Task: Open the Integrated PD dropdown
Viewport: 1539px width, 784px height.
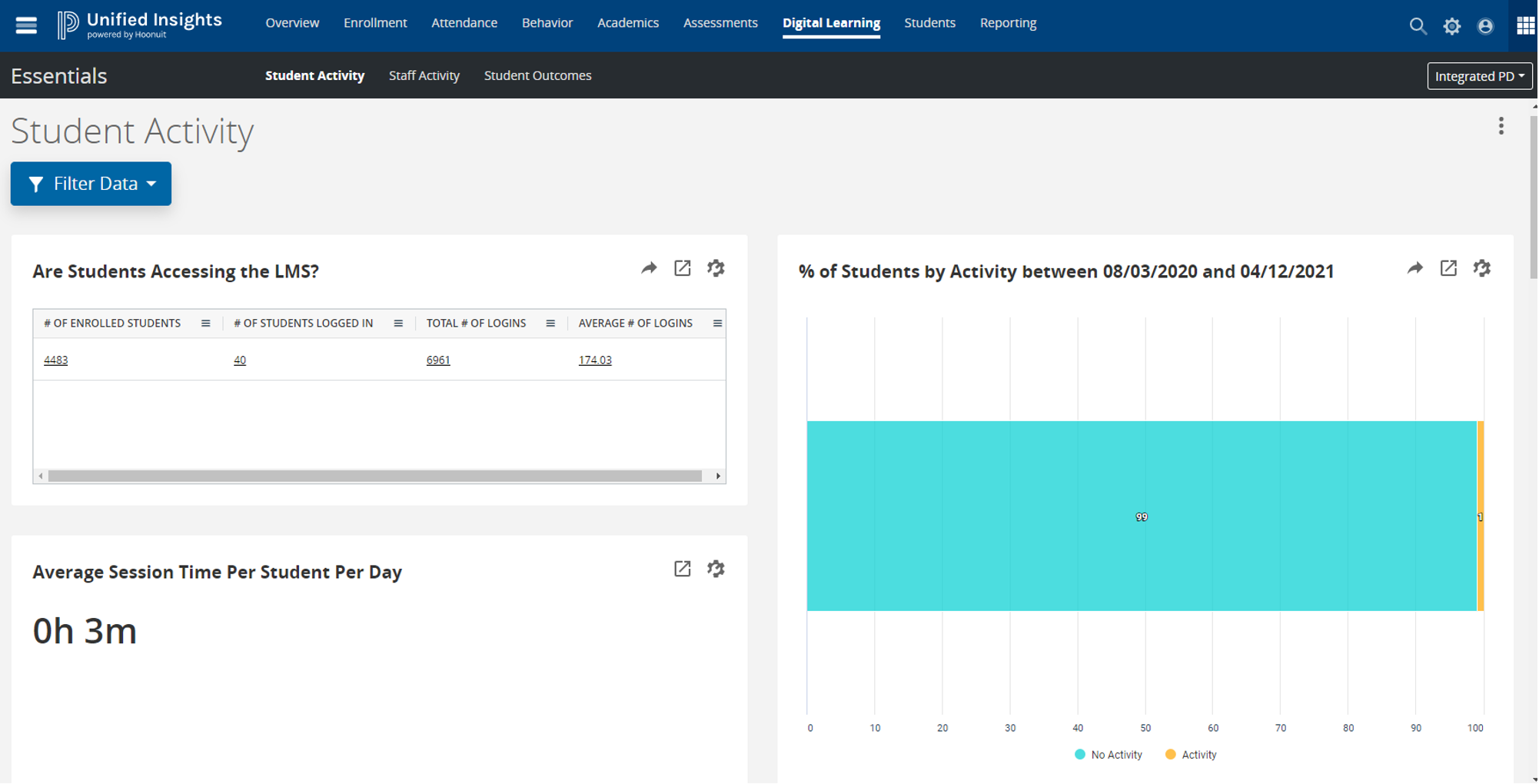Action: click(x=1479, y=76)
